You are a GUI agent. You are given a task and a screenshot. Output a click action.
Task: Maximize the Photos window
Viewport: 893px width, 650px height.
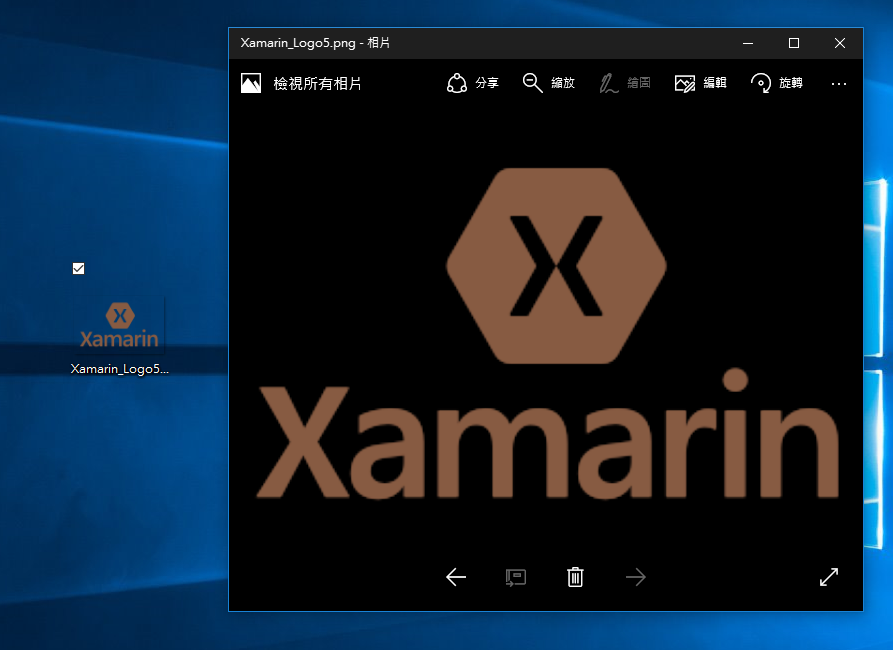pyautogui.click(x=794, y=43)
